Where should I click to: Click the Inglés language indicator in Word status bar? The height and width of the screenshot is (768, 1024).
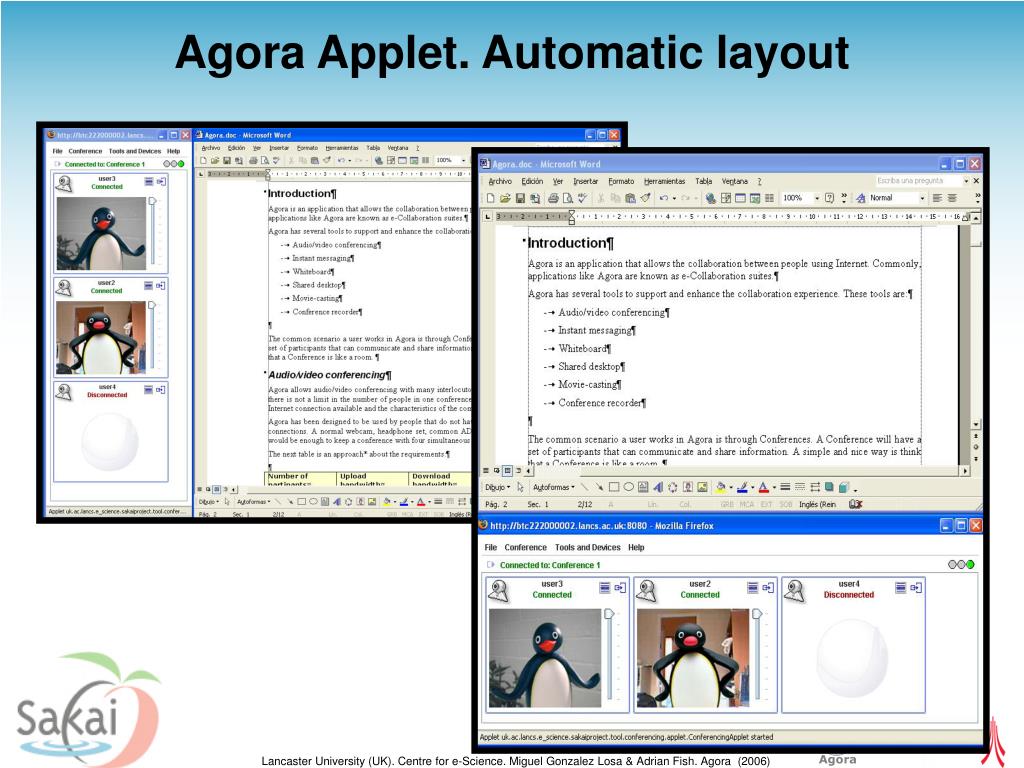[x=818, y=504]
